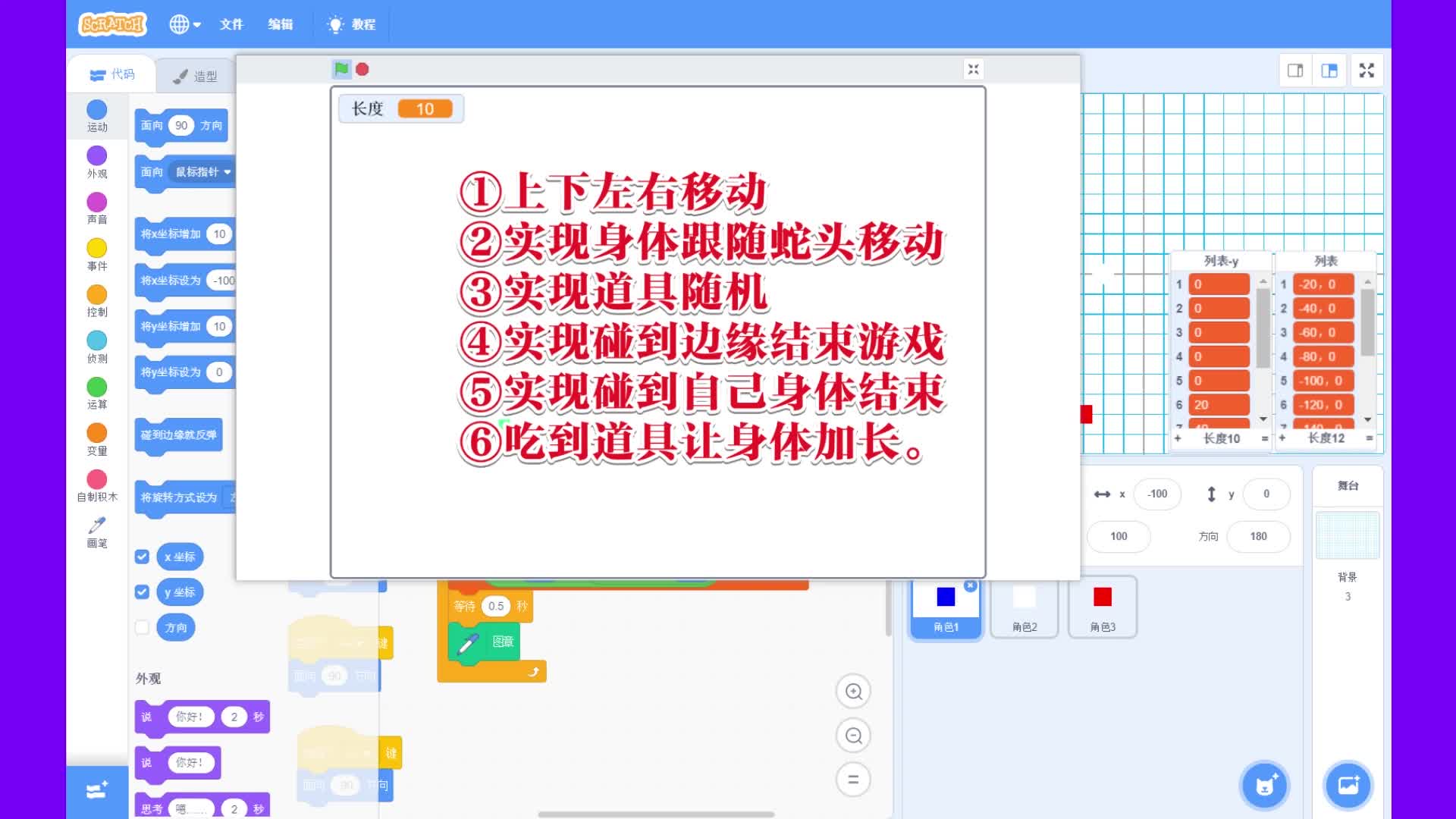Viewport: 1456px width, 819px height.
Task: Click the 碰到边缘就反弹 block
Action: (x=179, y=435)
